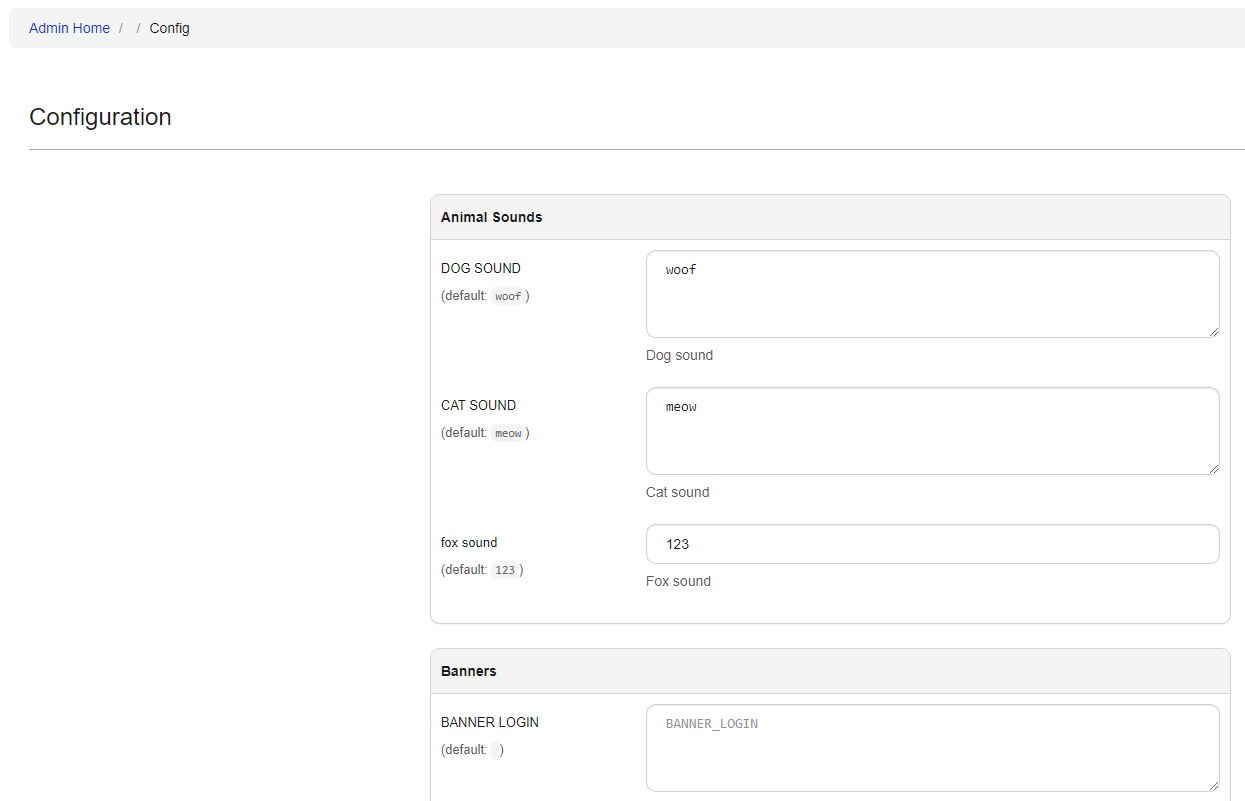Screen dimensions: 1245x801
Task: Click the Configuration page heading
Action: pos(100,116)
